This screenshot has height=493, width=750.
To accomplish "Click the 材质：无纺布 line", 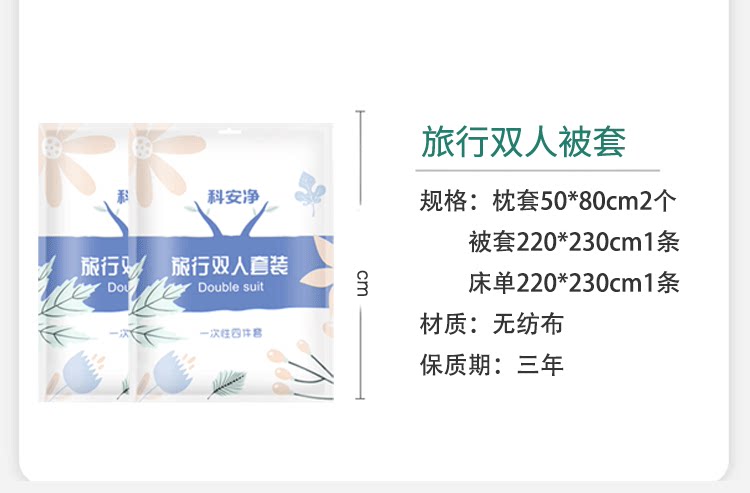I will point(491,324).
